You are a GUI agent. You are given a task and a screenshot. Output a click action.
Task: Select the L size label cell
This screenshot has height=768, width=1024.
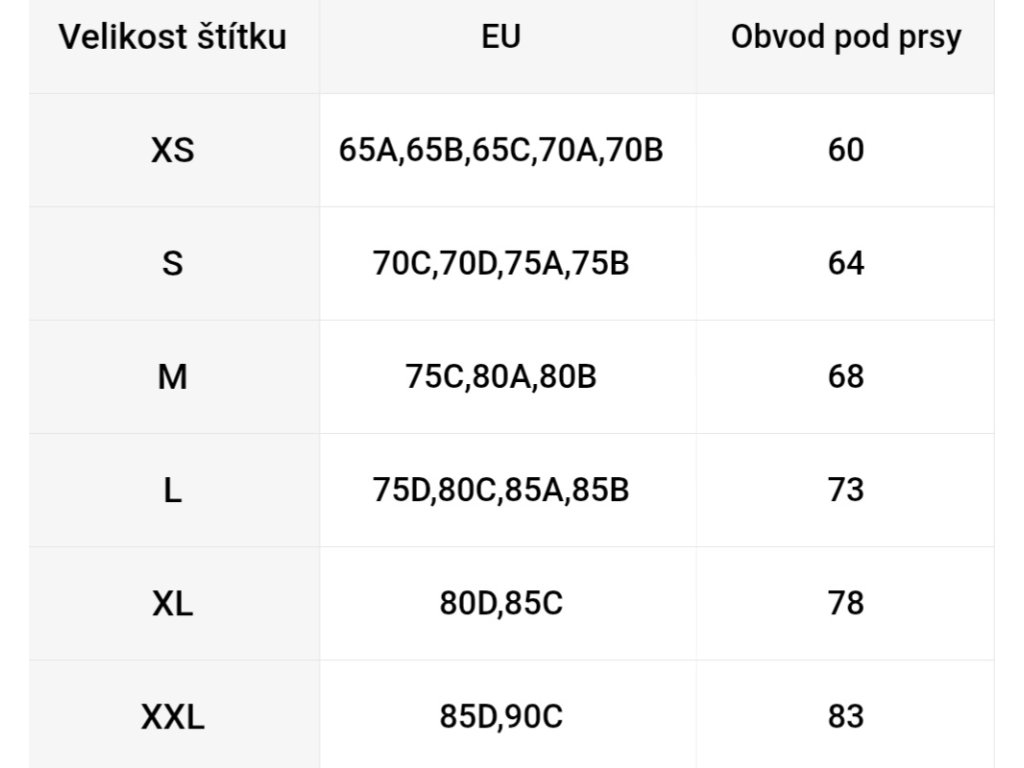pyautogui.click(x=173, y=491)
